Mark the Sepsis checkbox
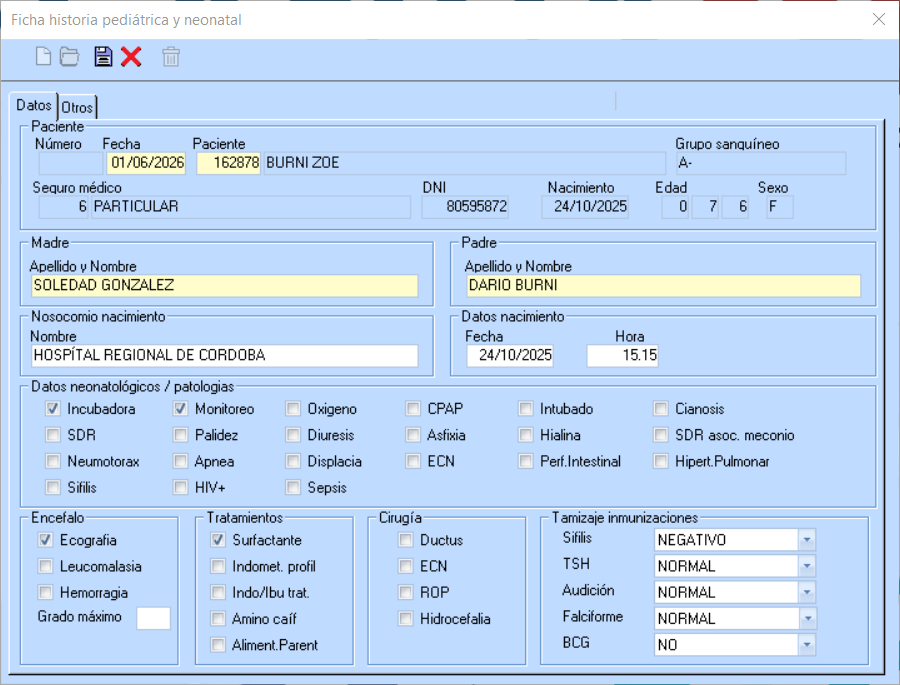This screenshot has width=900, height=685. point(293,487)
